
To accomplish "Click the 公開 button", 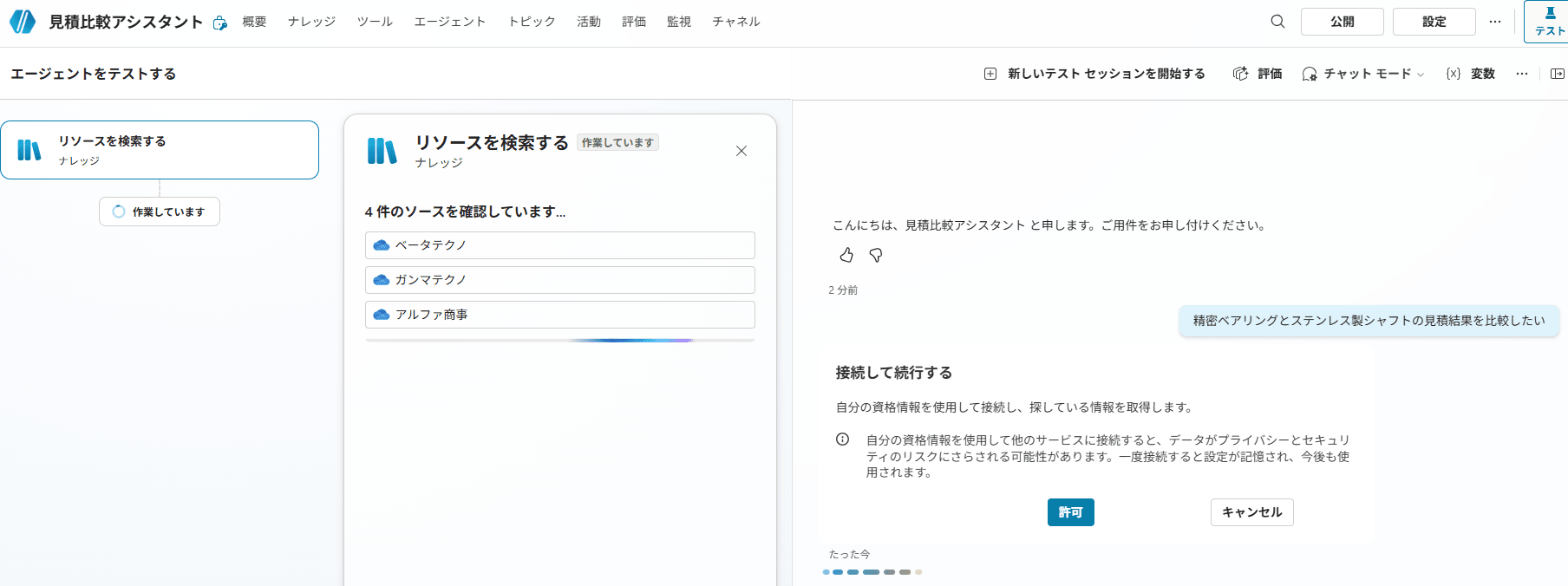I will [1343, 22].
